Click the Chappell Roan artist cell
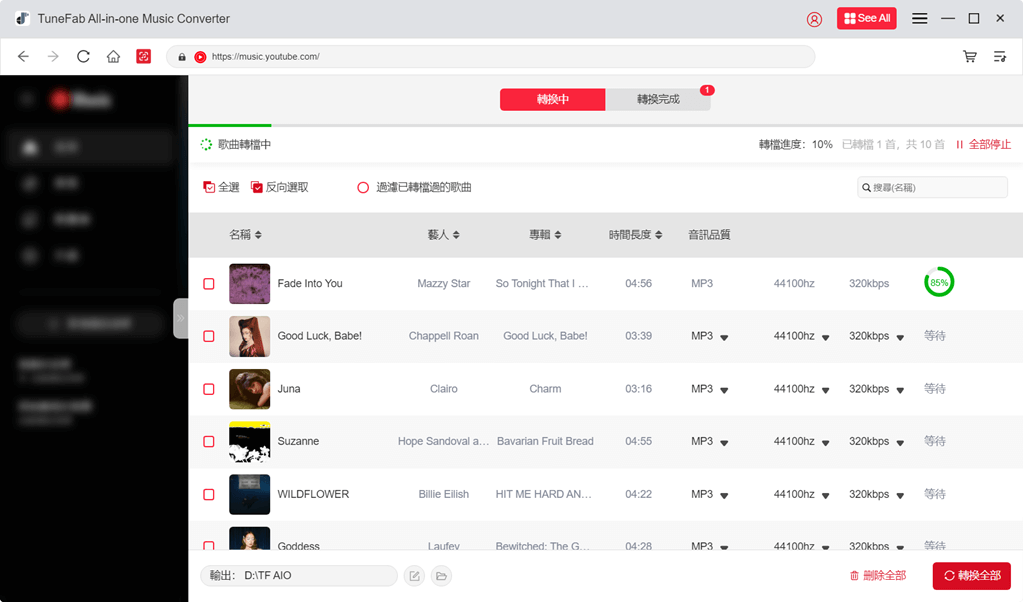Screen dimensions: 1024x602 pyautogui.click(x=443, y=336)
